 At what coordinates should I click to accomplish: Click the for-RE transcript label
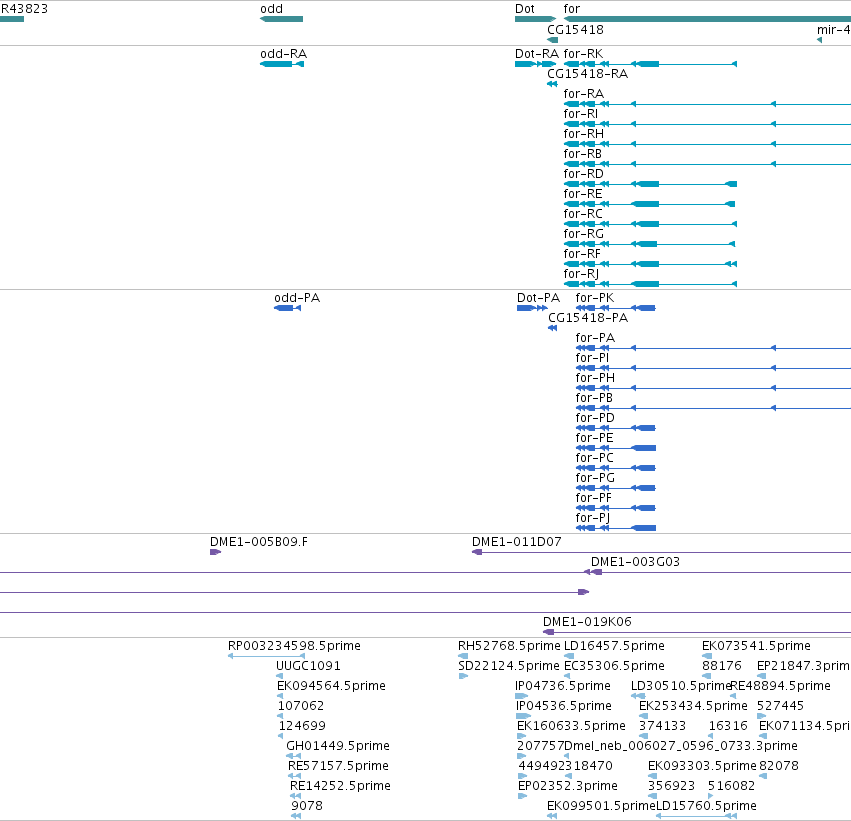[583, 194]
